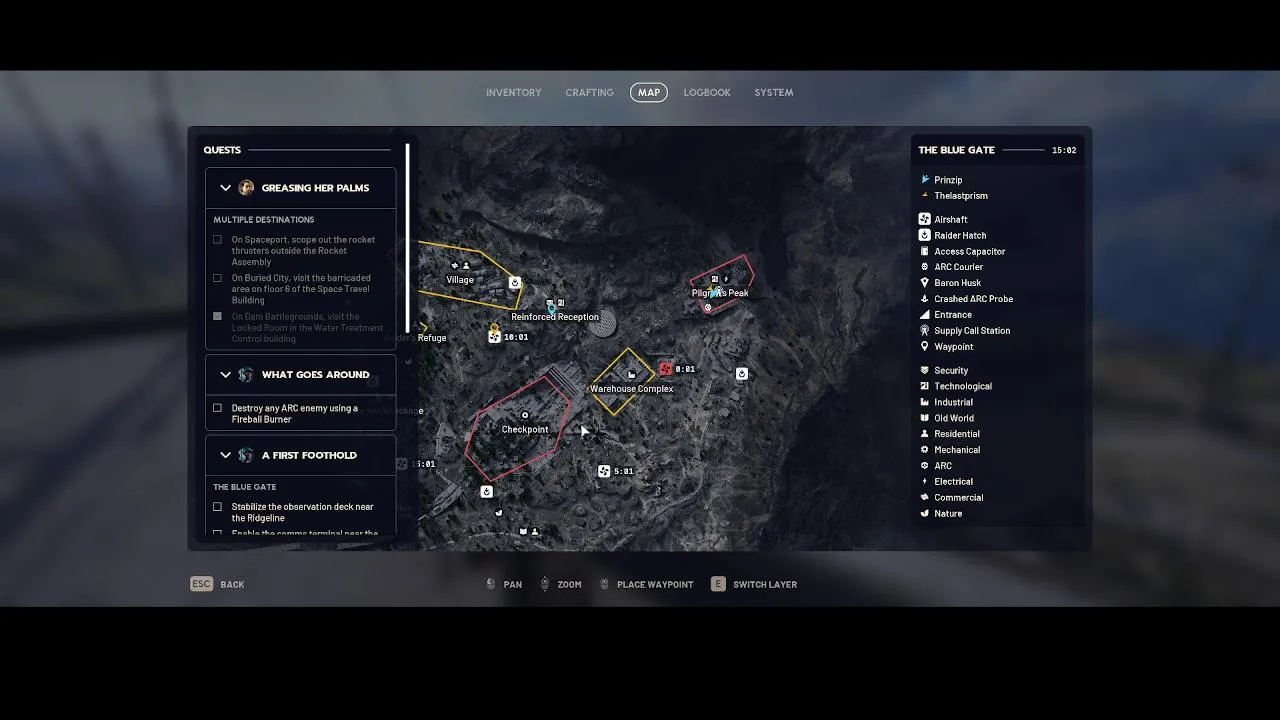Select the Entrance legend icon
The image size is (1280, 720).
pyautogui.click(x=925, y=314)
